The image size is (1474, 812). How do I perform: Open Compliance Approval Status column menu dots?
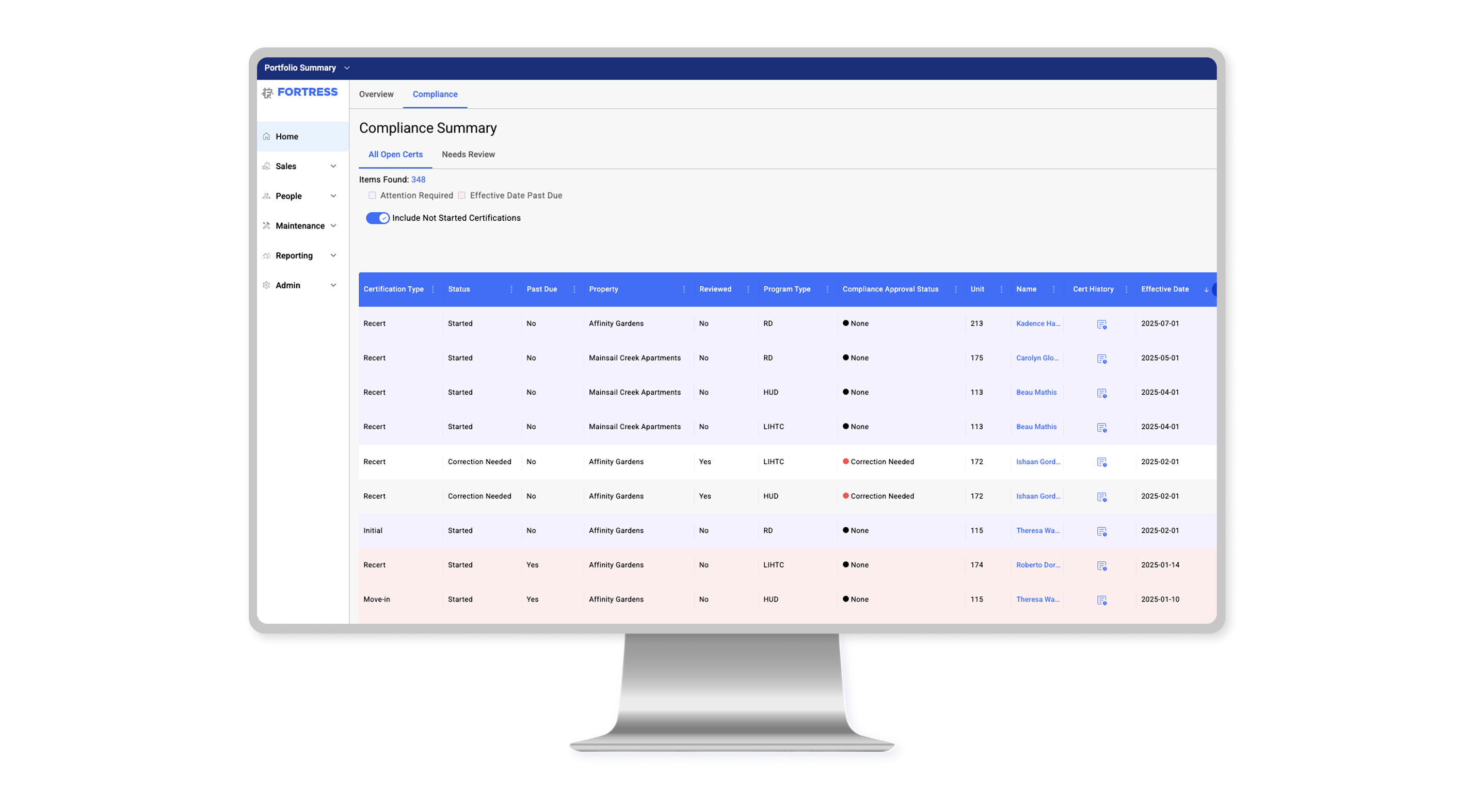point(956,289)
